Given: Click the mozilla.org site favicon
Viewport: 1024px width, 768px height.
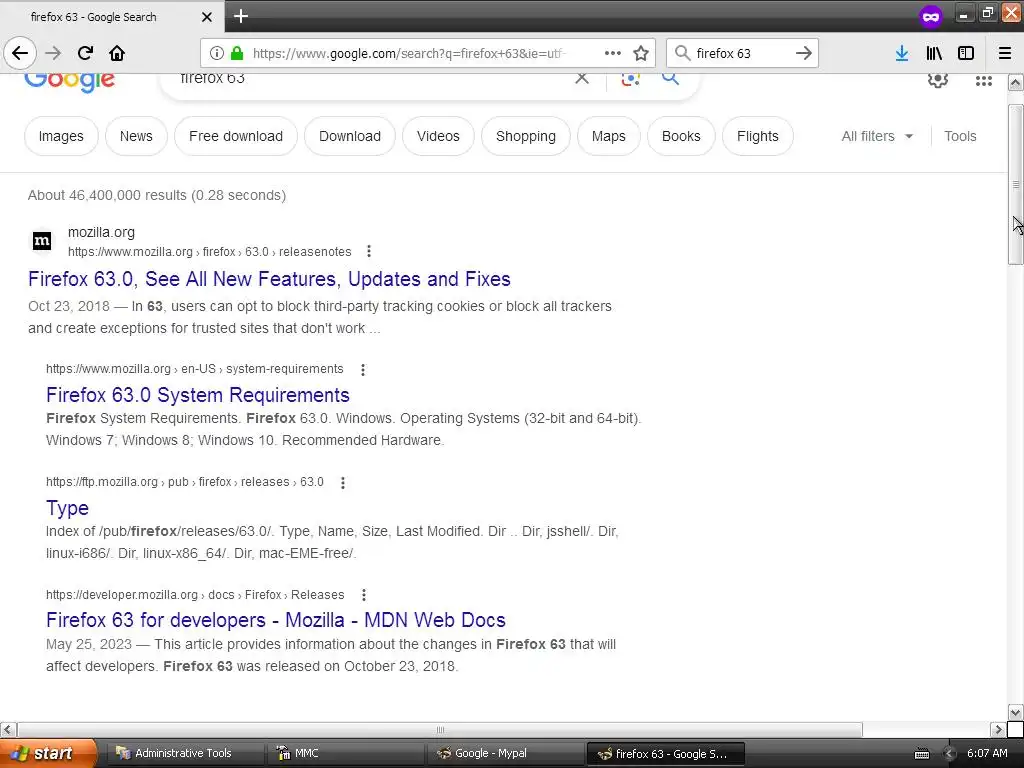Looking at the screenshot, I should pos(42,241).
